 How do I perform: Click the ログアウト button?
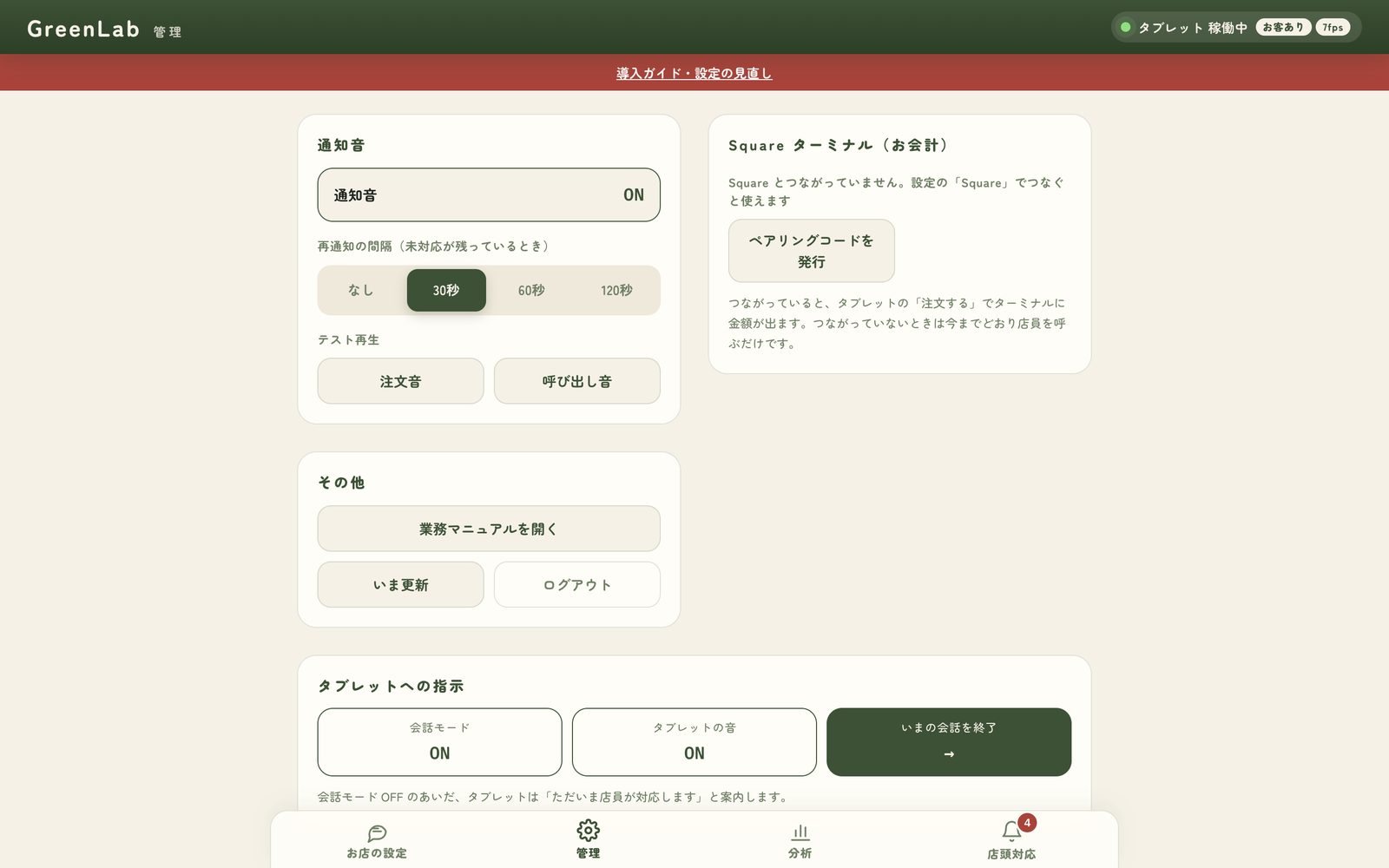click(577, 585)
